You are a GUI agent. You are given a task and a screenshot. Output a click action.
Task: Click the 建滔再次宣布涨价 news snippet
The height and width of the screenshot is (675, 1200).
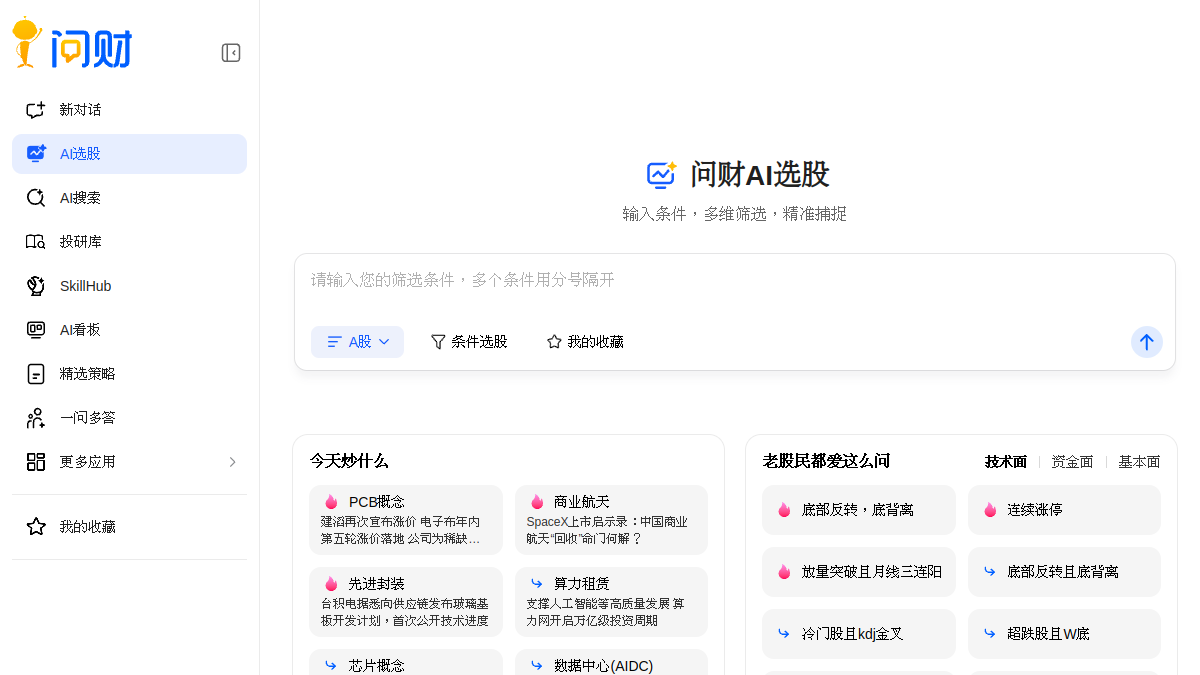pos(401,531)
